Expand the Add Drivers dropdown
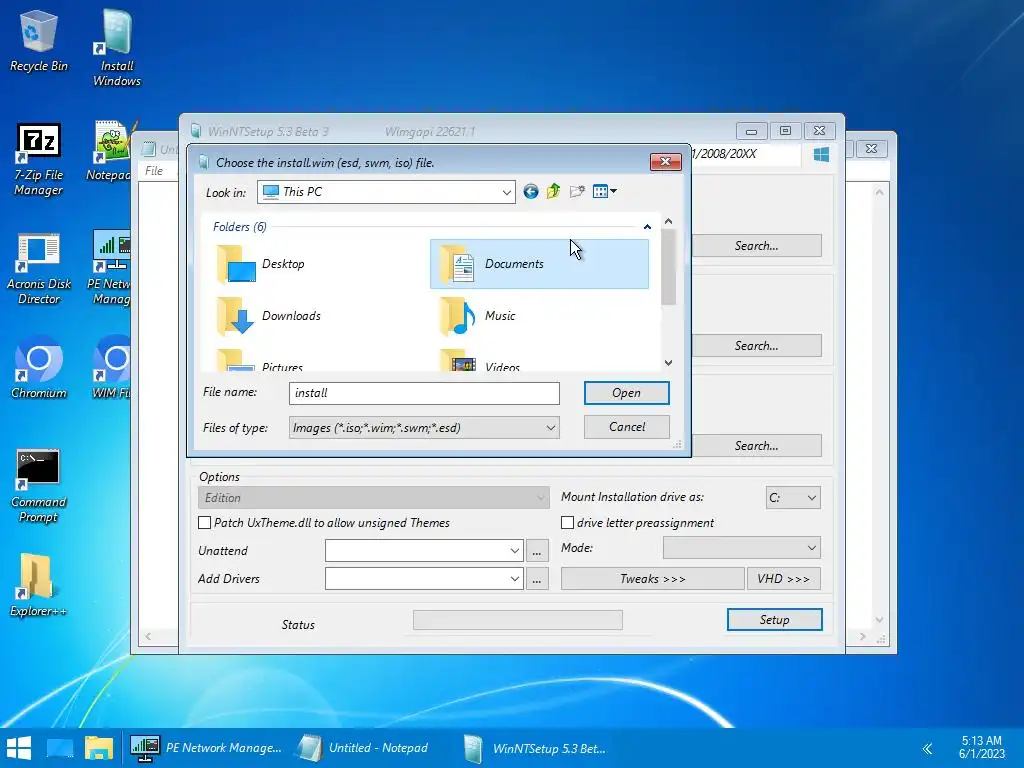The width and height of the screenshot is (1024, 768). click(x=515, y=579)
